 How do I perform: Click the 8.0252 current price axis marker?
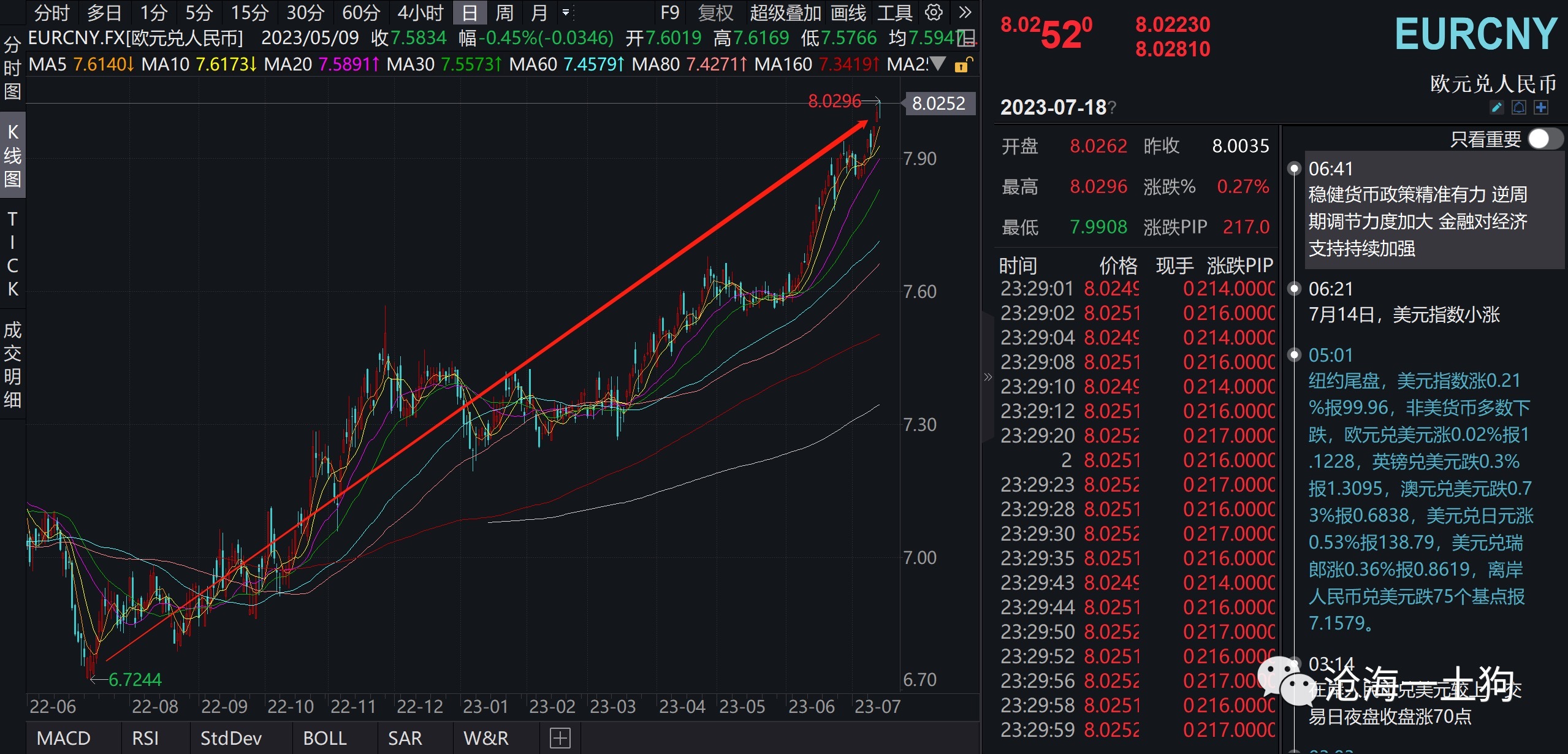click(x=938, y=103)
